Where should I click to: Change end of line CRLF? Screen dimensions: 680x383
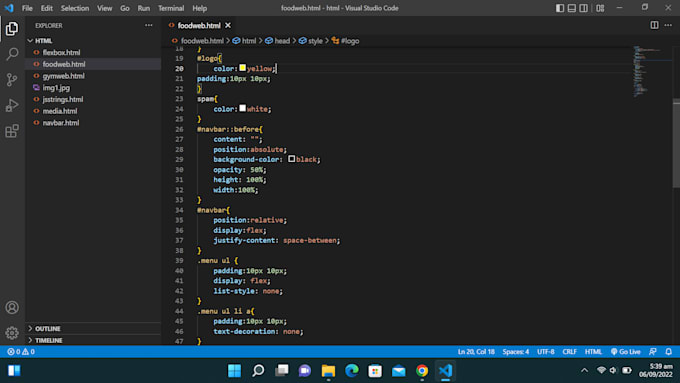pos(569,352)
